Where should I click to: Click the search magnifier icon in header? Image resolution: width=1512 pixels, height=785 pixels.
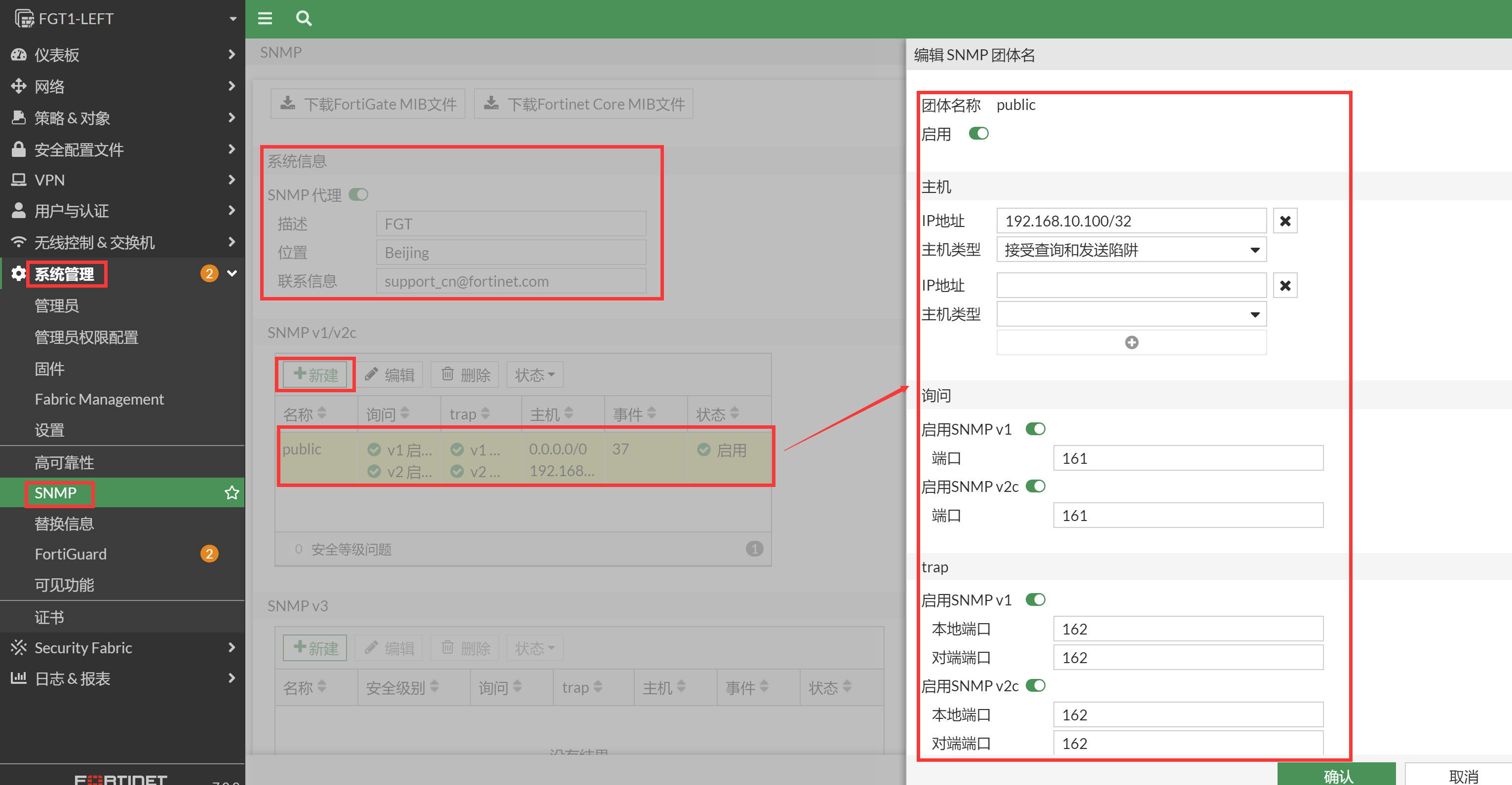pyautogui.click(x=304, y=18)
